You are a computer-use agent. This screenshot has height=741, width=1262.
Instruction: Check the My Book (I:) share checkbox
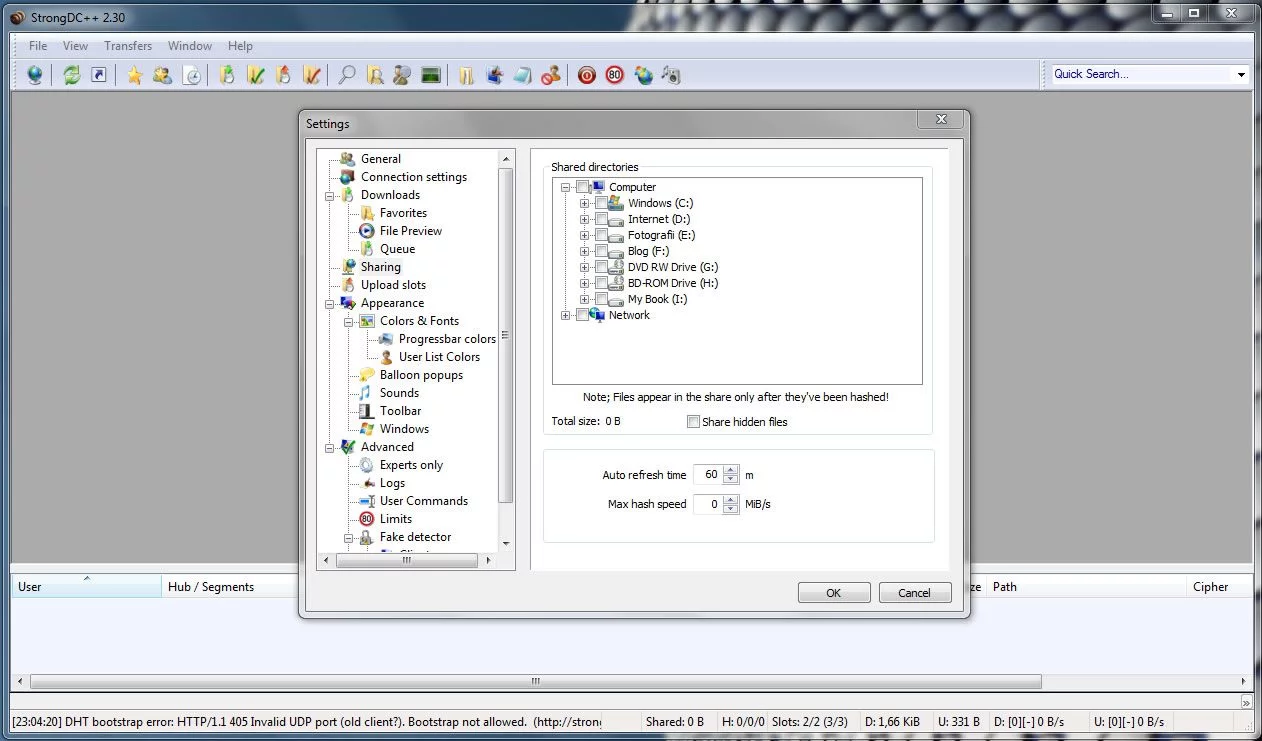pyautogui.click(x=601, y=299)
